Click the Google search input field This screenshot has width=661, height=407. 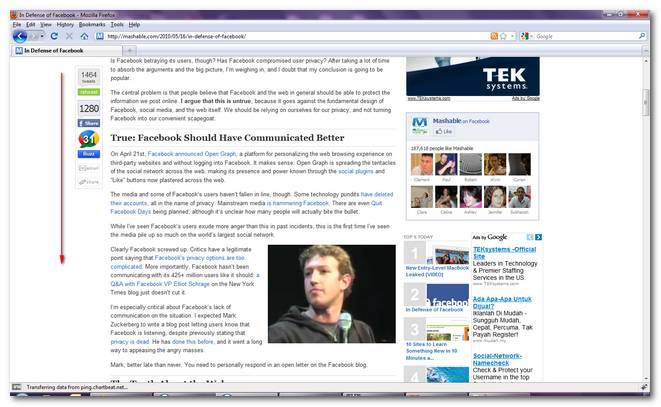[586, 36]
